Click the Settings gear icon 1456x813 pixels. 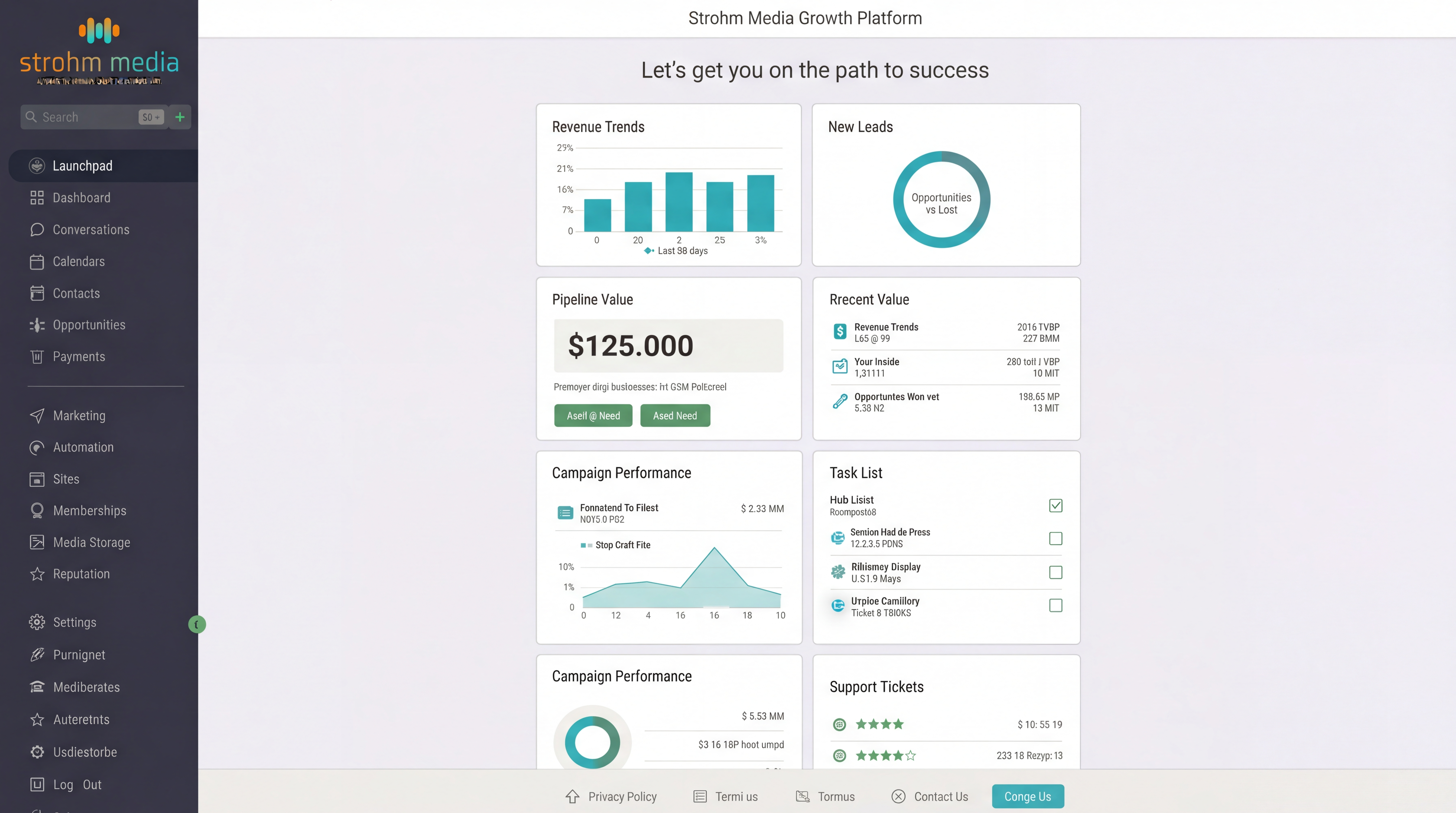point(37,622)
